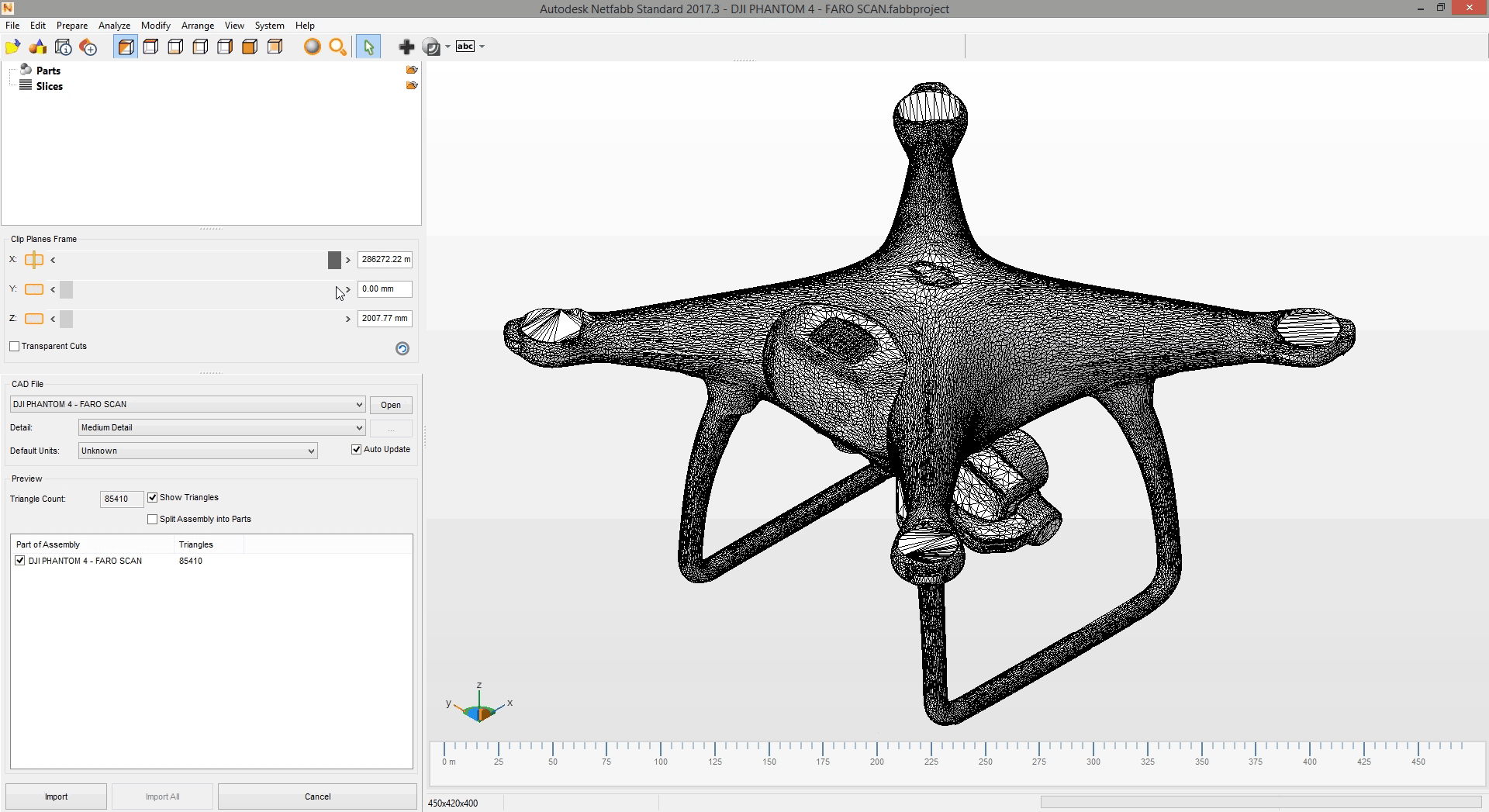
Task: Click the sphere display mode icon
Action: [432, 47]
